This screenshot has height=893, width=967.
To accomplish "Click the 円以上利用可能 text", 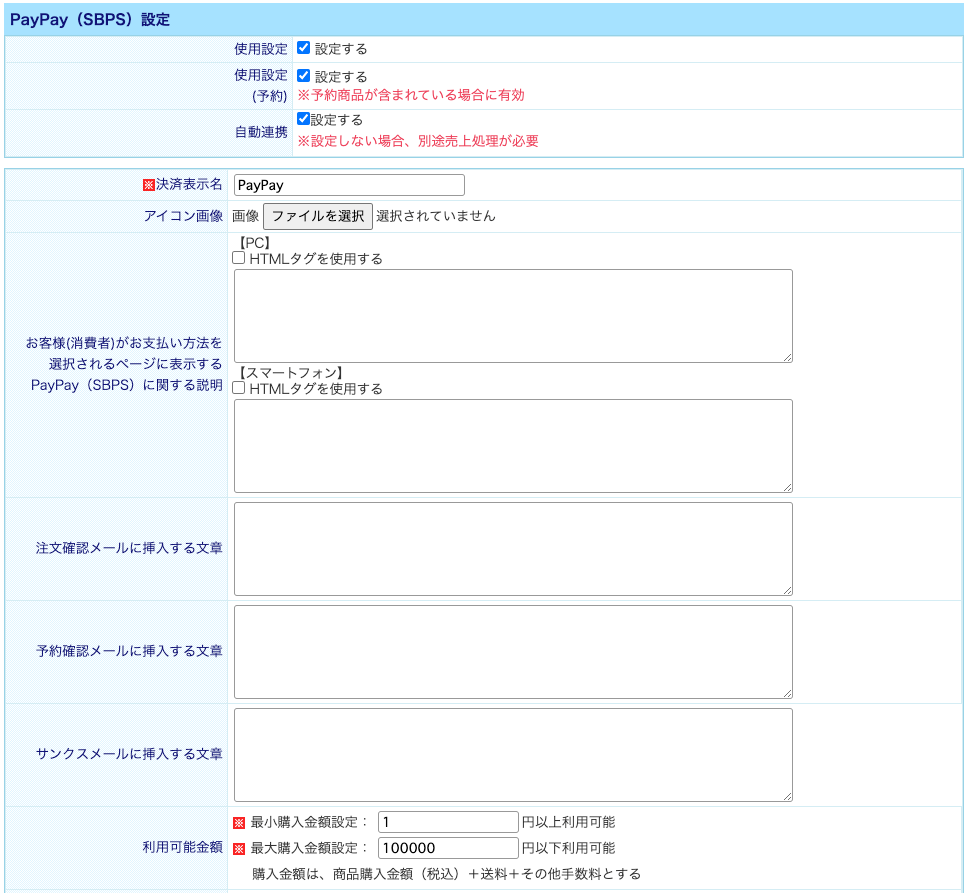I will [x=569, y=822].
